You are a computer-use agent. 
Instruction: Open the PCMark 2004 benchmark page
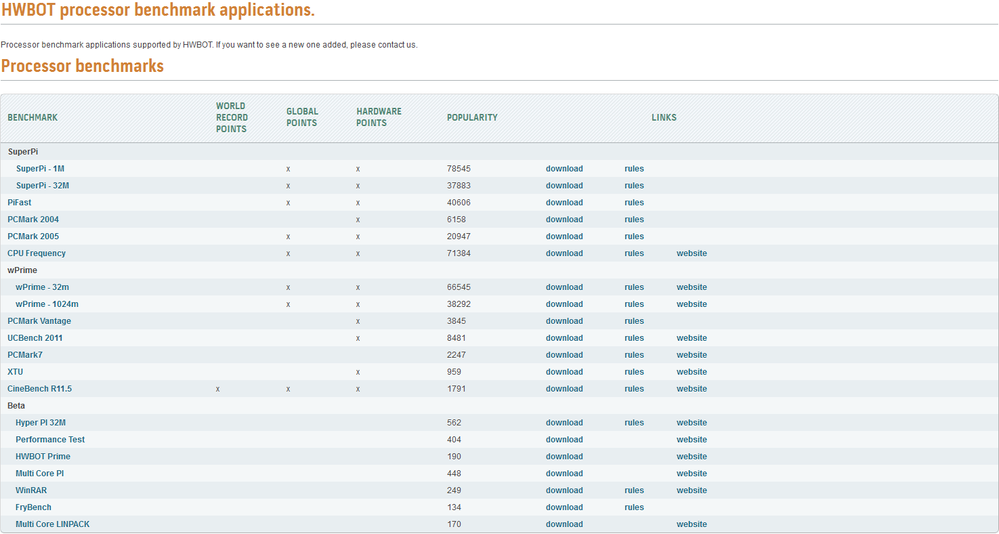(33, 219)
